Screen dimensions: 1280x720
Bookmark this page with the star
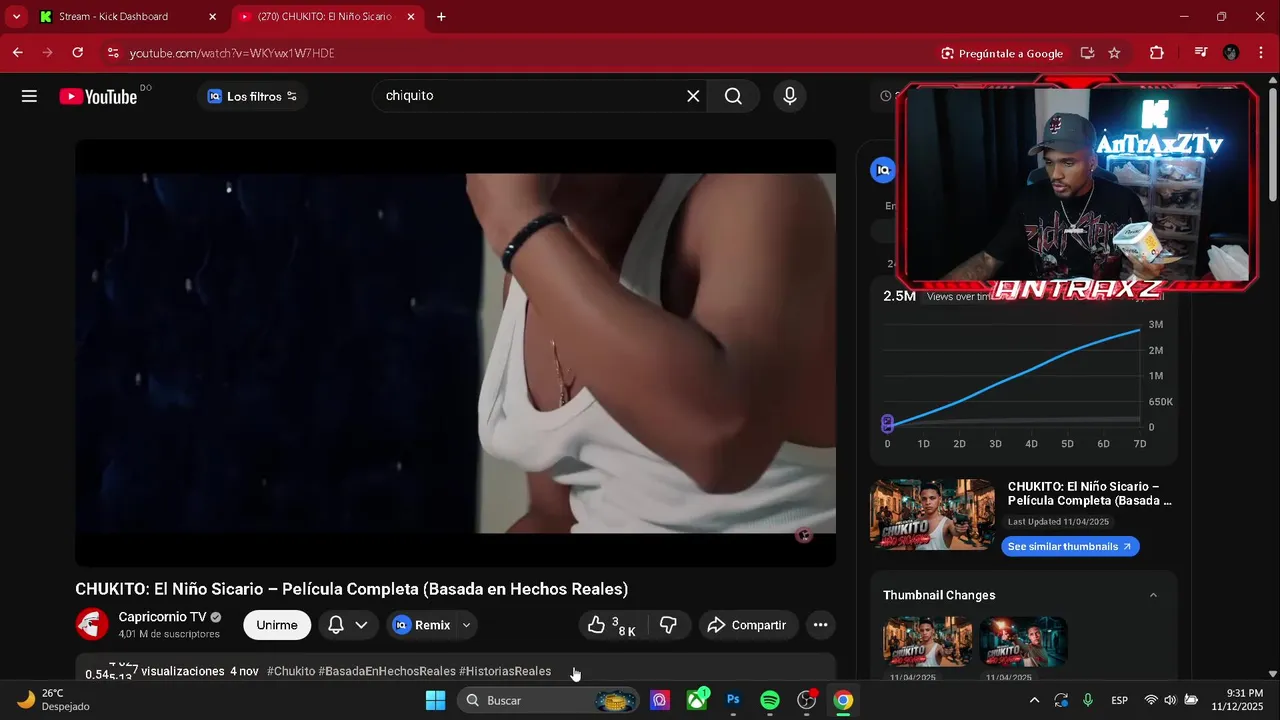pos(1114,53)
